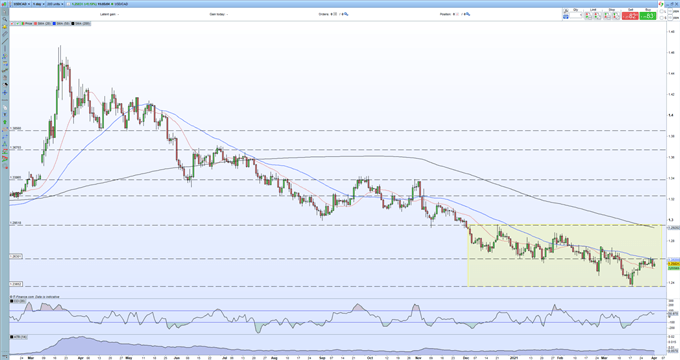Click the Qty quantity input field
The height and width of the screenshot is (360, 680).
[x=575, y=15]
